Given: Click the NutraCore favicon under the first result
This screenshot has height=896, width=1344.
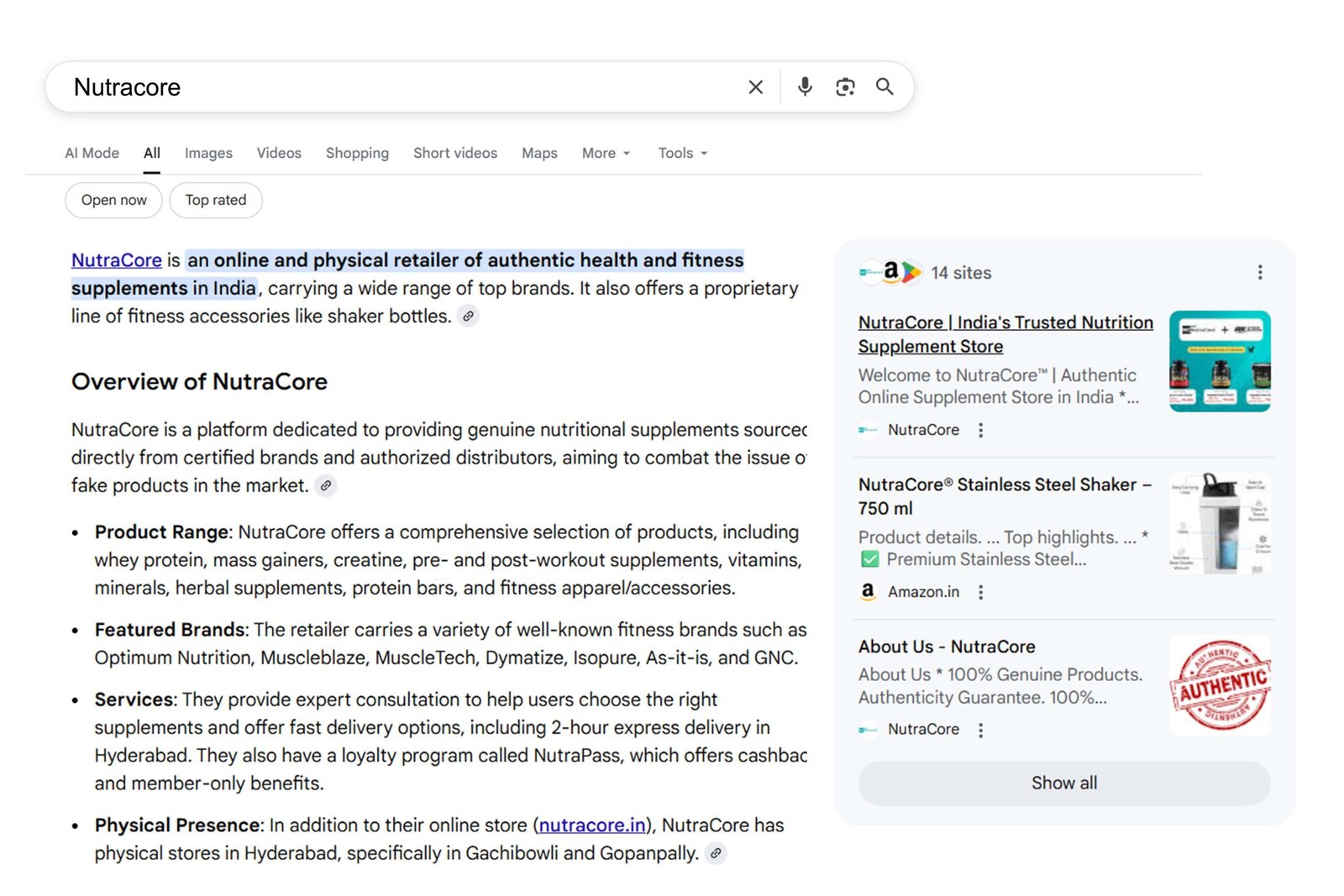Looking at the screenshot, I should [x=868, y=429].
